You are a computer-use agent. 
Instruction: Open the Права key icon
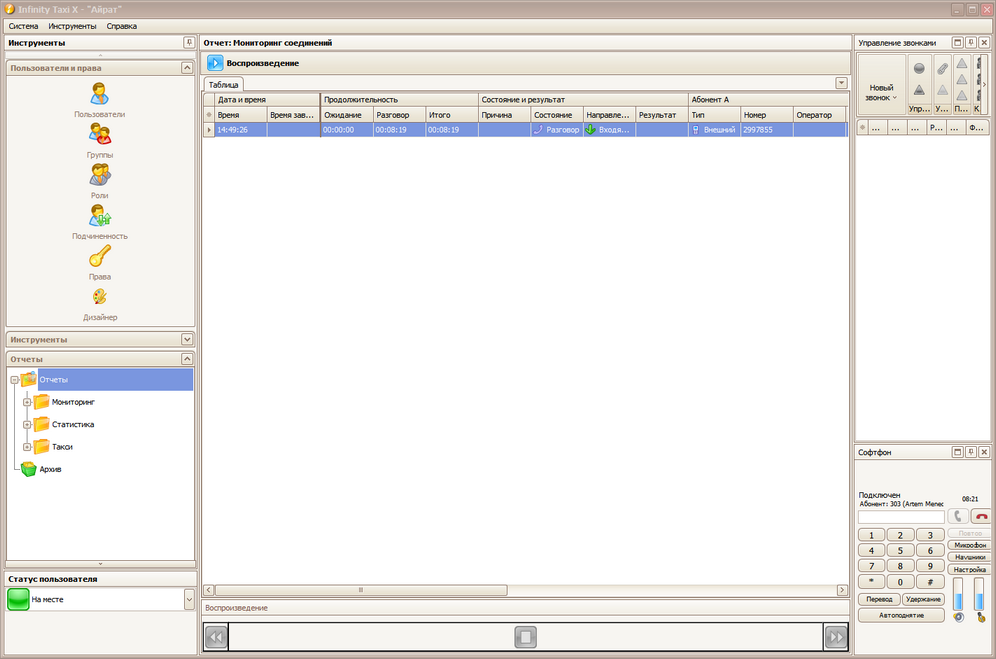point(100,256)
